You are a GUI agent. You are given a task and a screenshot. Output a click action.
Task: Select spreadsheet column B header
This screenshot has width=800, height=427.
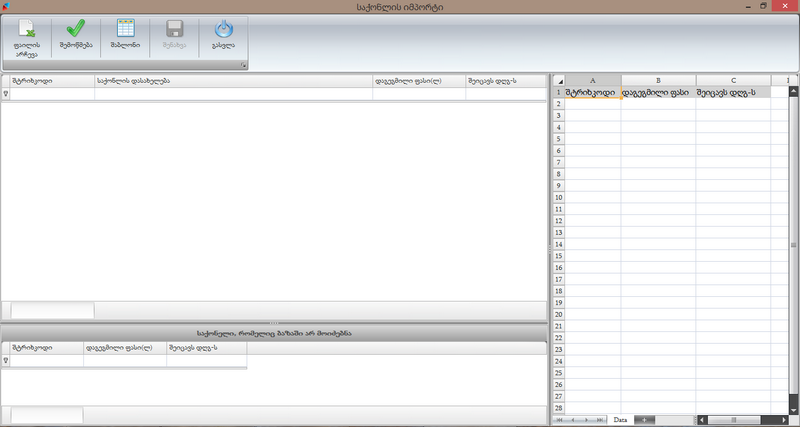658,80
